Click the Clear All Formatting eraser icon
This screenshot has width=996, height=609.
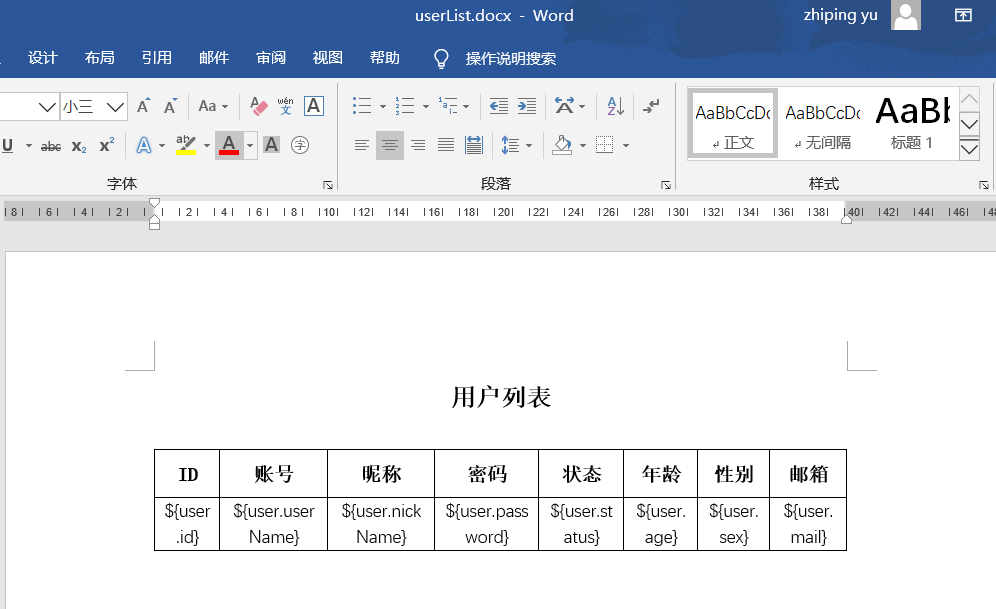click(x=257, y=108)
